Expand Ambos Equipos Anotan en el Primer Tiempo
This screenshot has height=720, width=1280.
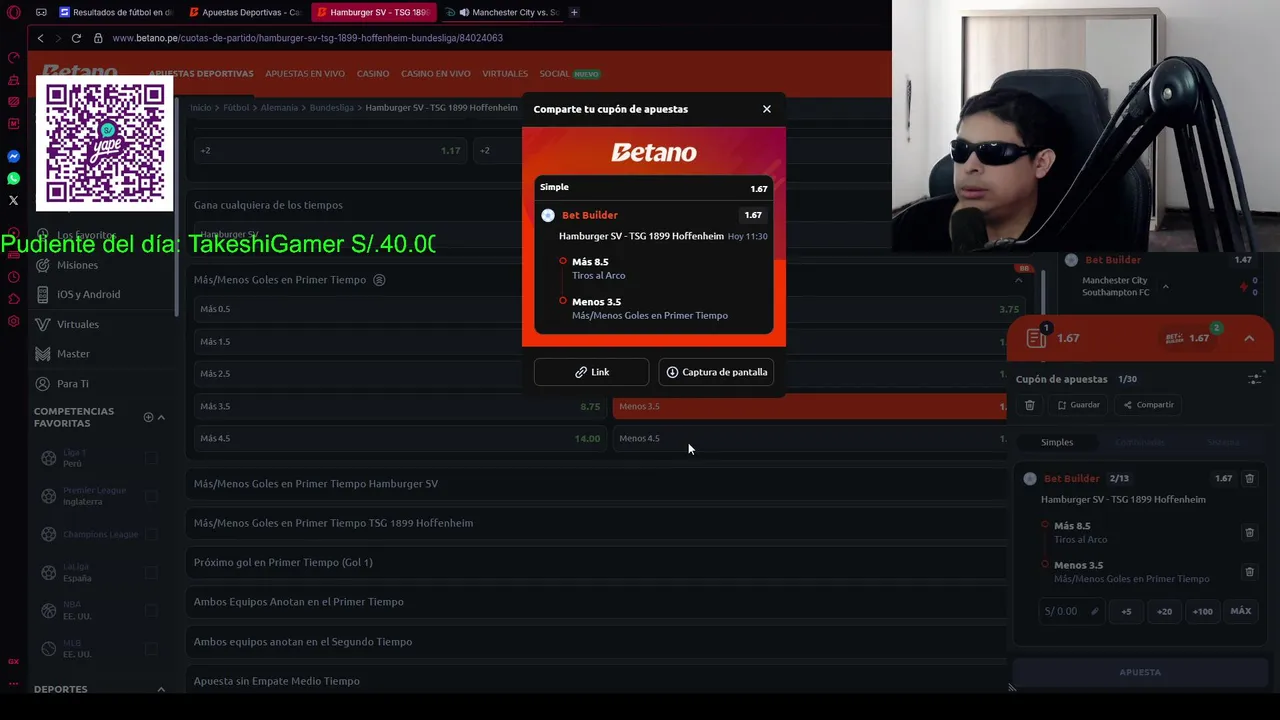pyautogui.click(x=597, y=602)
